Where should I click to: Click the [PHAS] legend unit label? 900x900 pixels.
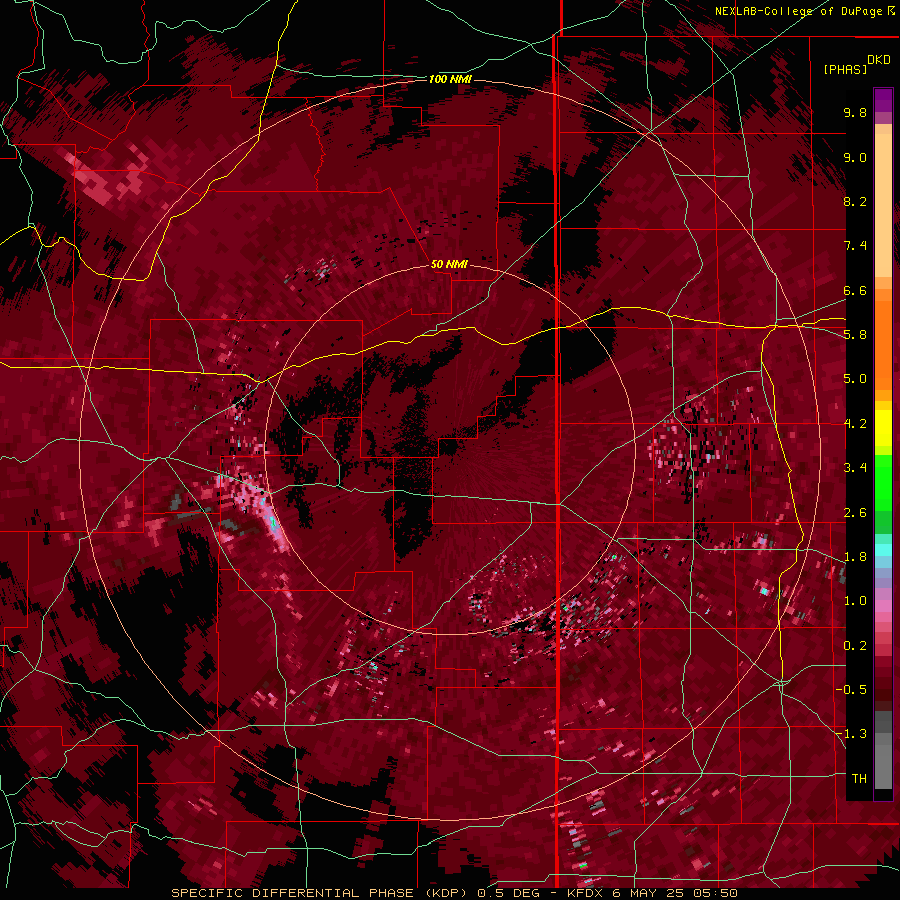coord(845,69)
